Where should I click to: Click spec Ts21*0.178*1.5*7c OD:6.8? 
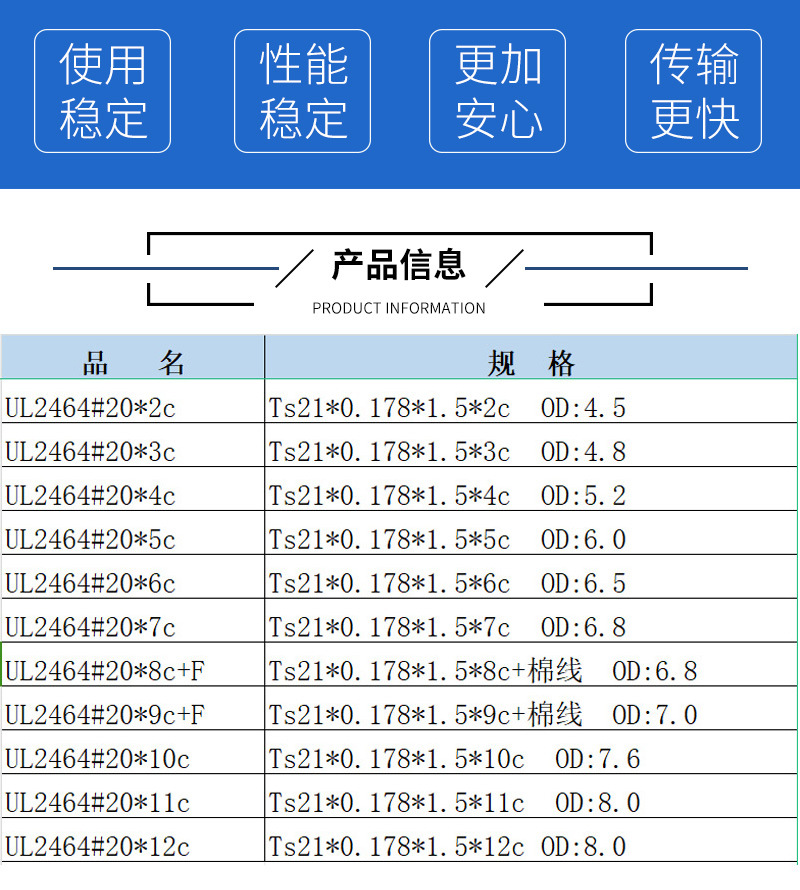click(531, 620)
